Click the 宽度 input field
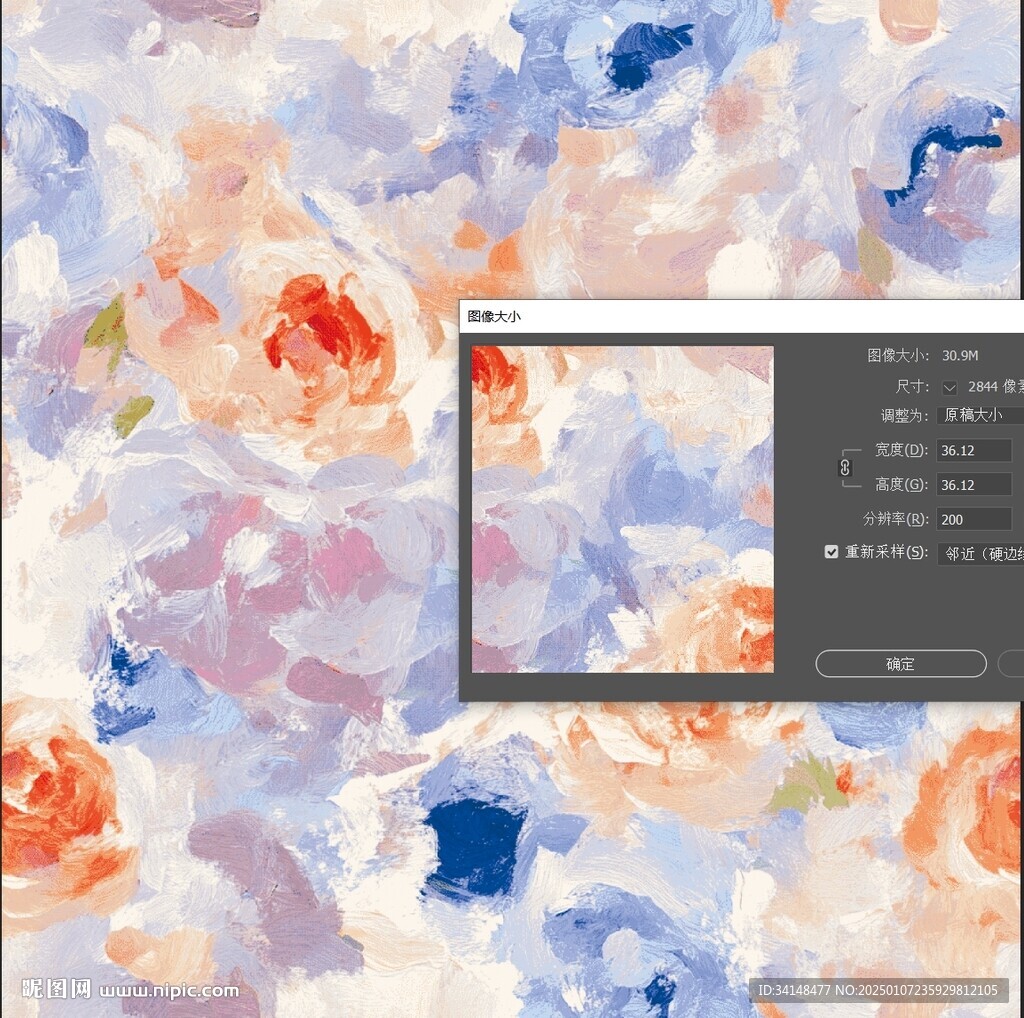 [974, 451]
